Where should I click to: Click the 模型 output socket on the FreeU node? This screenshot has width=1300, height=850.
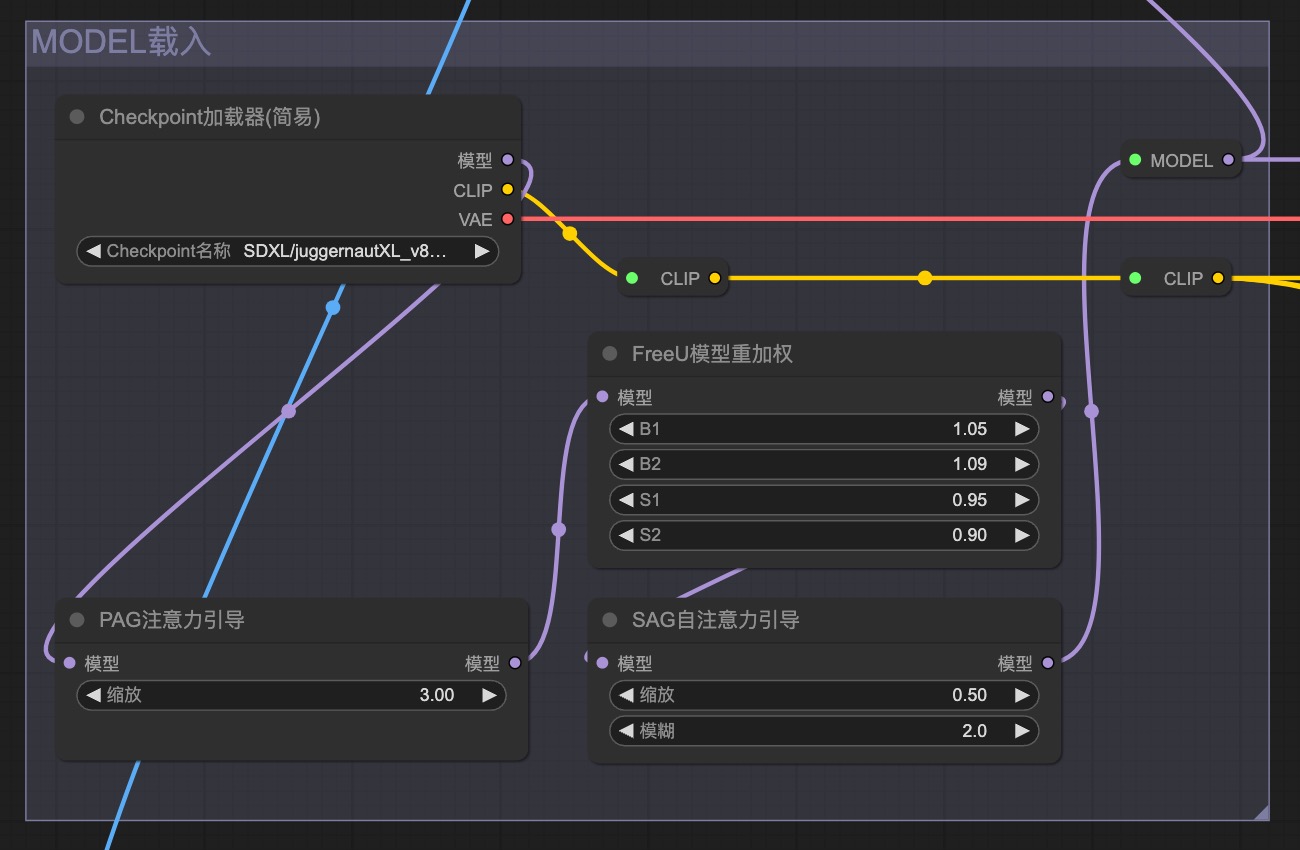pos(1047,397)
